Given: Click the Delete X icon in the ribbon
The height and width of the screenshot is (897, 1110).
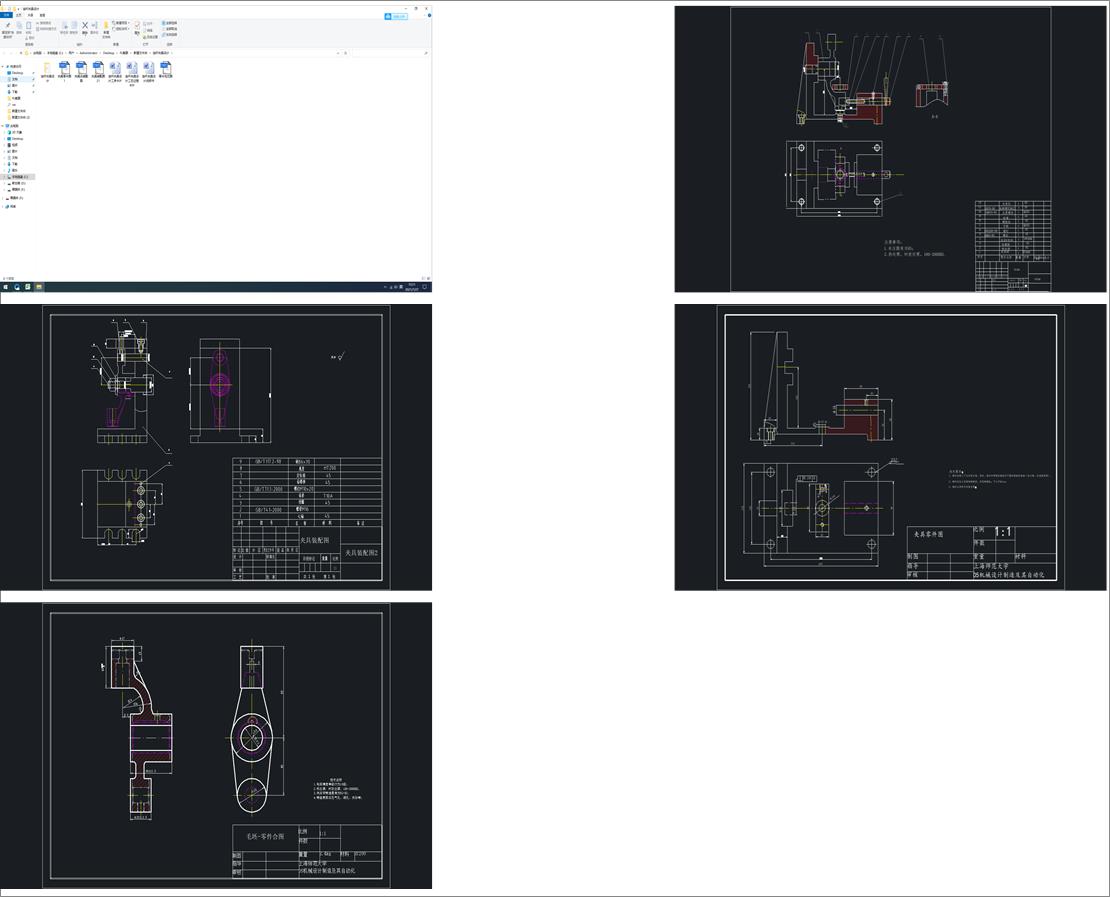Looking at the screenshot, I should tap(85, 25).
